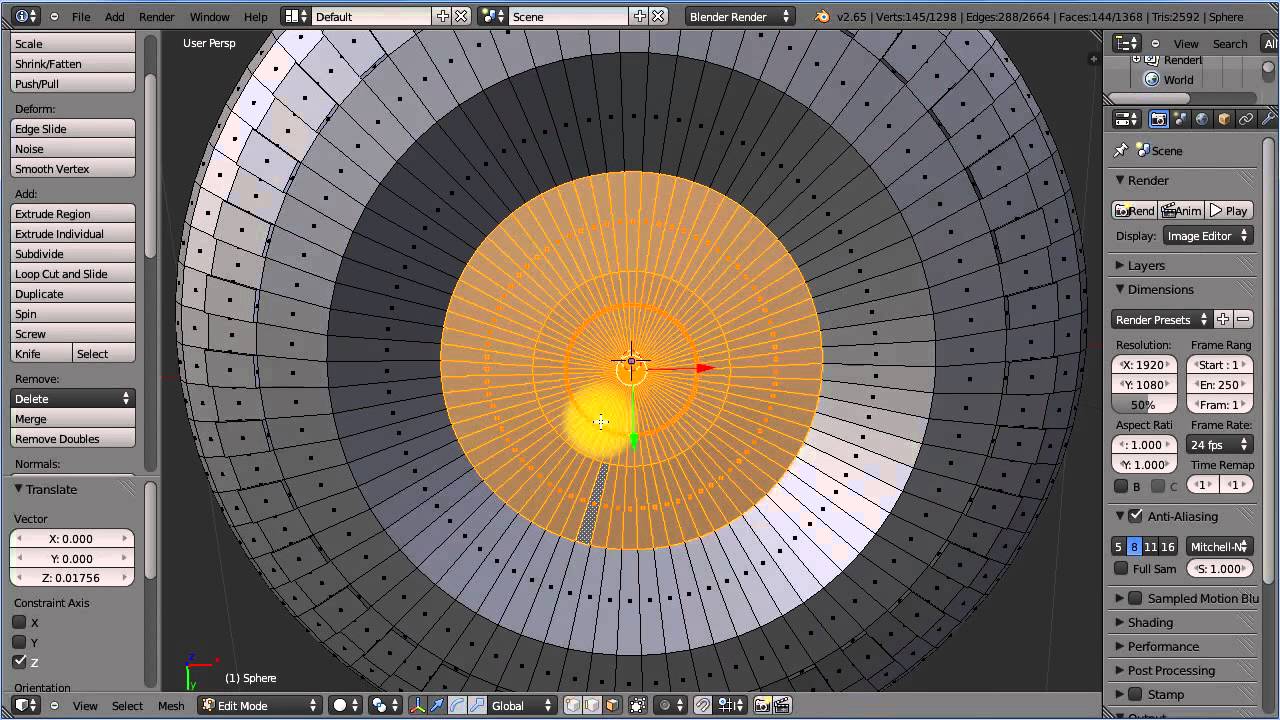1280x720 pixels.
Task: Enable Sampled Motion Blur checkbox
Action: pyautogui.click(x=1135, y=598)
